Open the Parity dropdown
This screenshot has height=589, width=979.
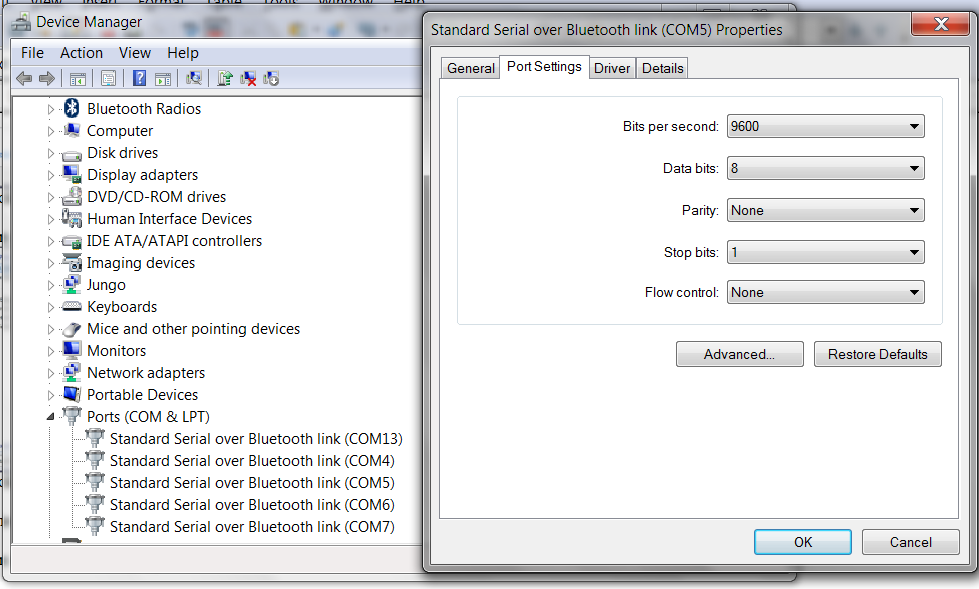pos(825,210)
